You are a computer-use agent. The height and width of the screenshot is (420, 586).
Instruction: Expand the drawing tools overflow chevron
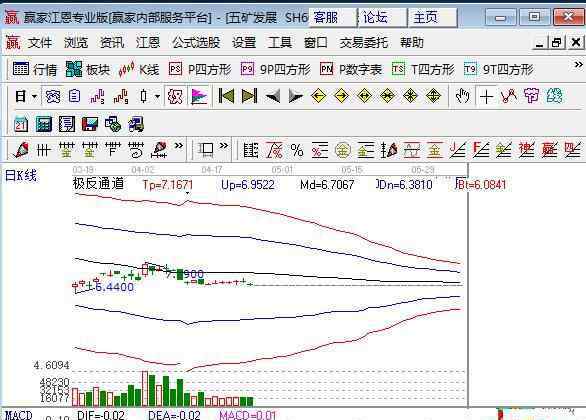(179, 145)
